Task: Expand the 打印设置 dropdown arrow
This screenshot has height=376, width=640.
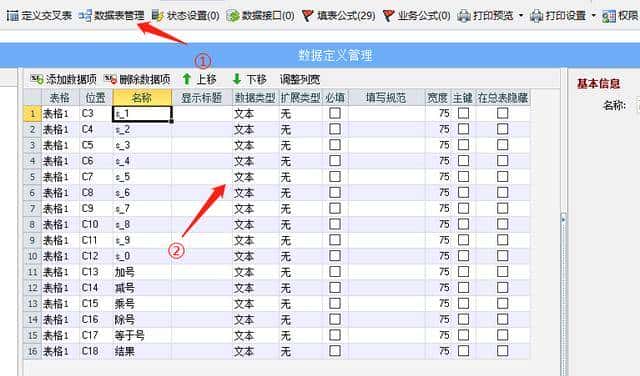Action: pyautogui.click(x=593, y=16)
